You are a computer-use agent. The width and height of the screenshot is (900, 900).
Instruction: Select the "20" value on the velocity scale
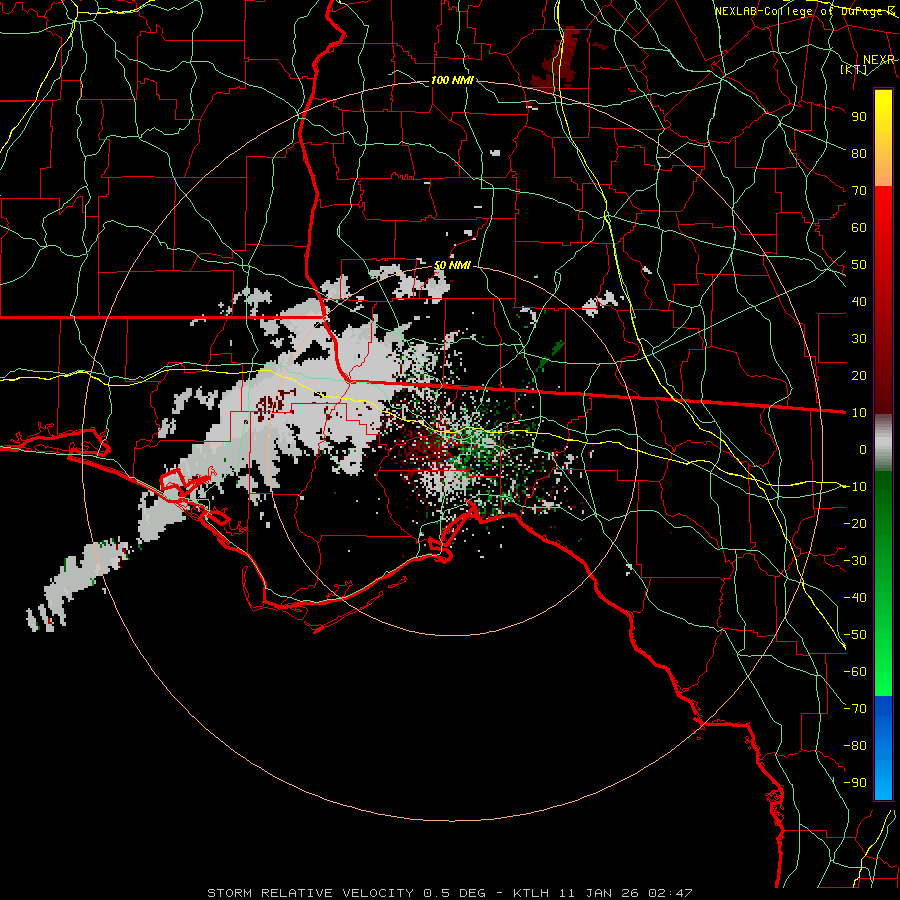pos(859,375)
